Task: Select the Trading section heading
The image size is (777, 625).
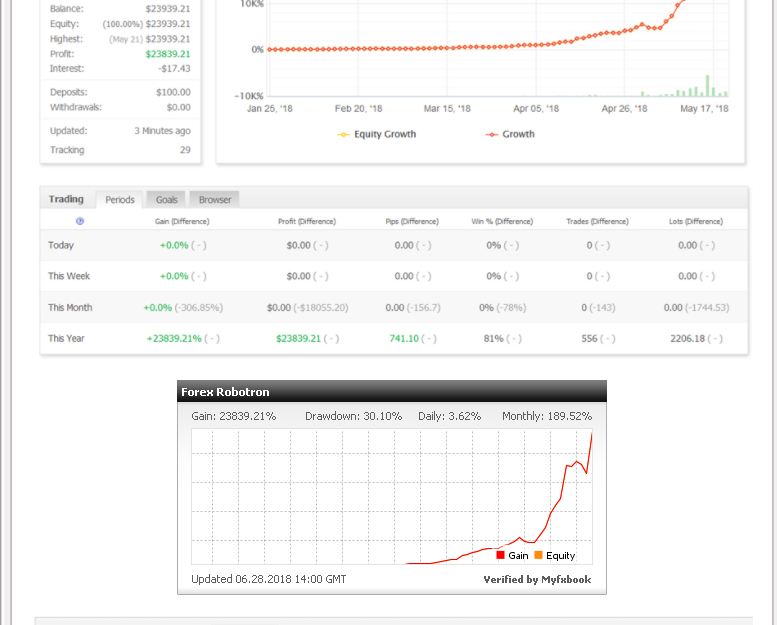Action: click(x=66, y=199)
